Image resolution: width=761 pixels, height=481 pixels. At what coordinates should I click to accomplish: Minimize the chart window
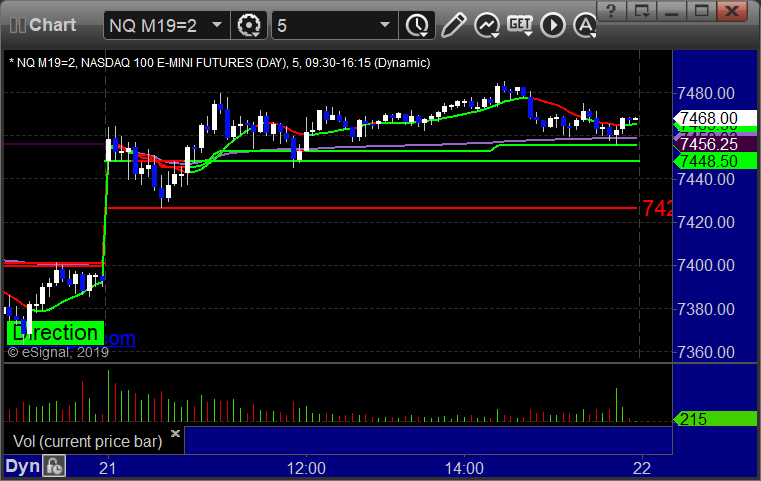pos(672,10)
